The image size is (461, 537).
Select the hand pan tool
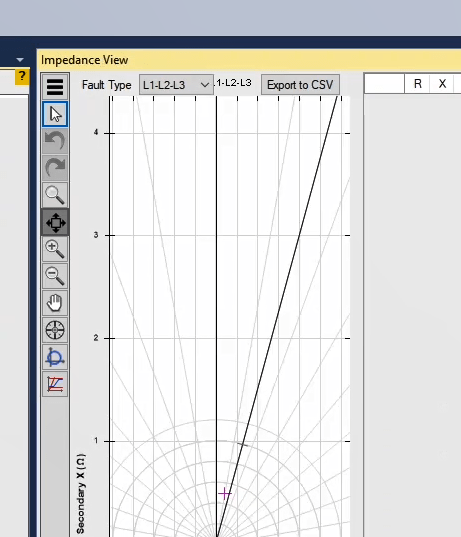[55, 303]
